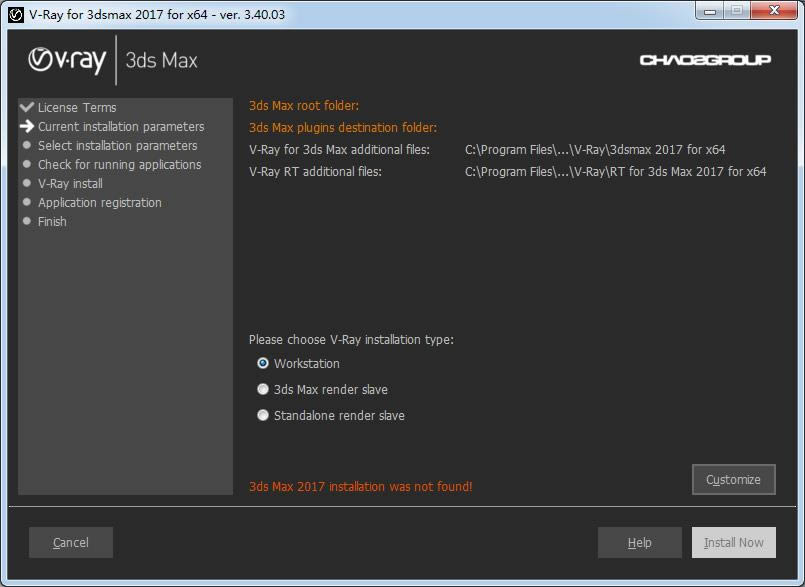Click the 3ds Max 2017 not found warning
The width and height of the screenshot is (805, 587).
[x=360, y=486]
